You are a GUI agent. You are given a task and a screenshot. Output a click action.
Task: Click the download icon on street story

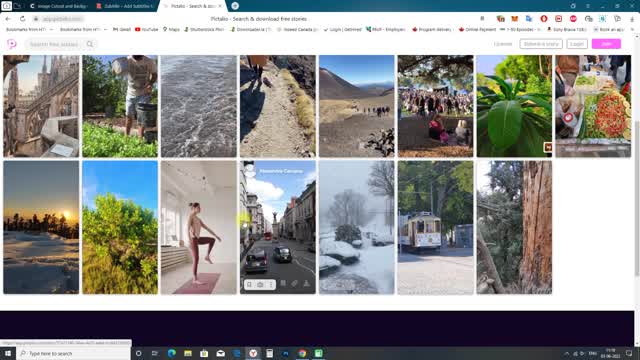pyautogui.click(x=306, y=283)
